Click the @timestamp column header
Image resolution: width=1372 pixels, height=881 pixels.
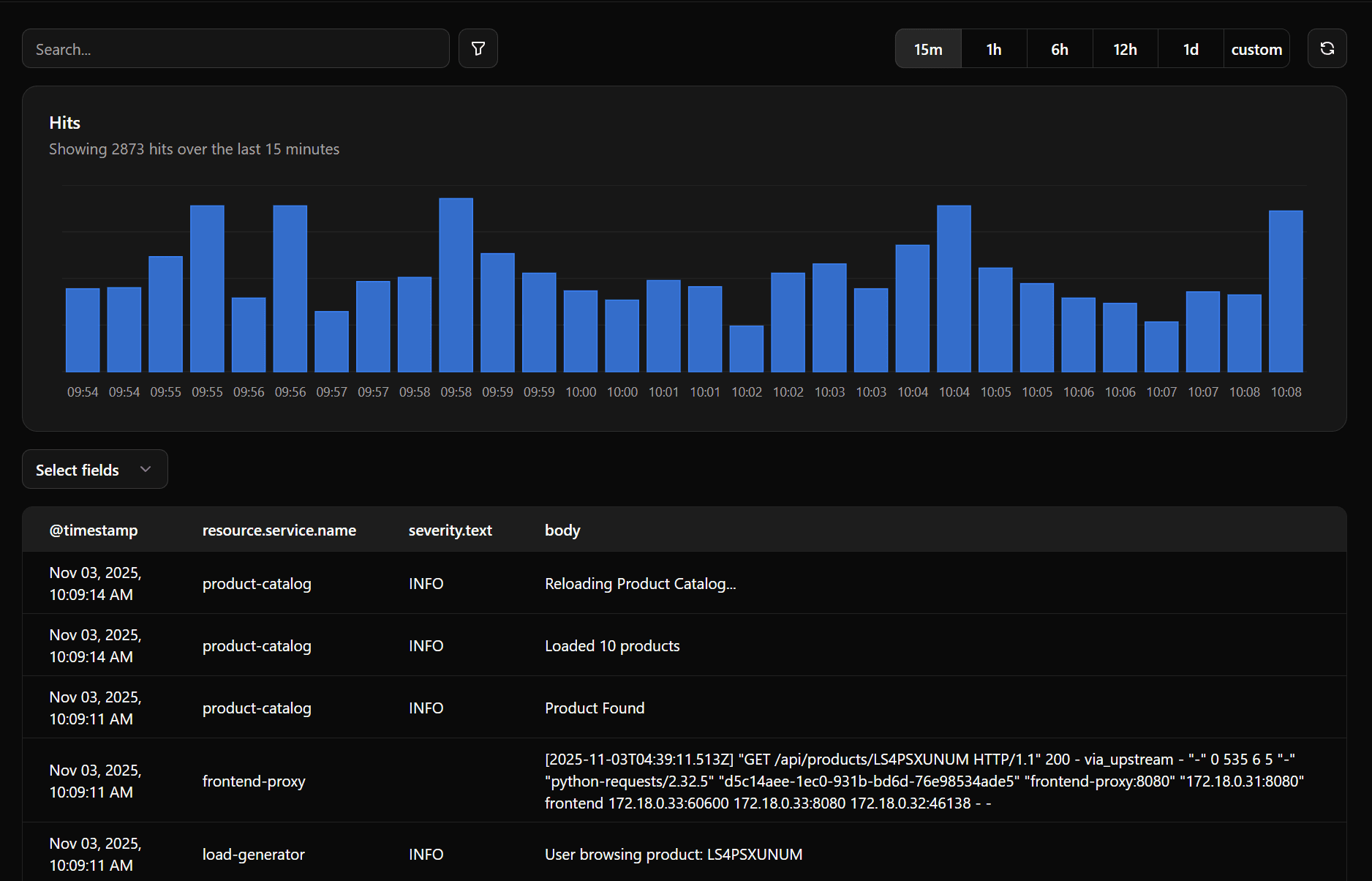[x=93, y=531]
